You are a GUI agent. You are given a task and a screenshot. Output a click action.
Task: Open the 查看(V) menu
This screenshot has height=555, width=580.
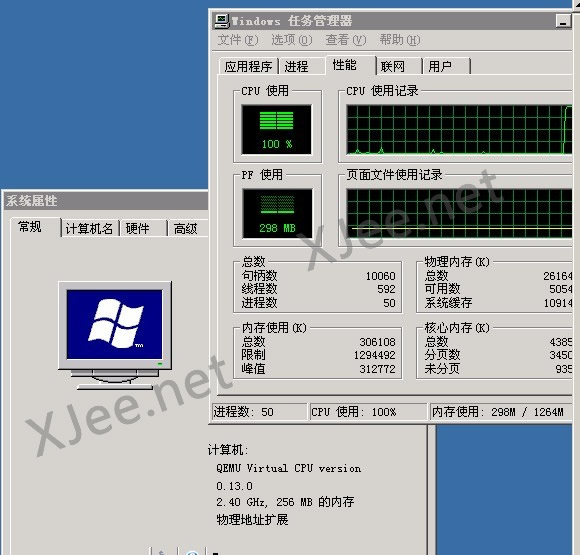click(x=345, y=40)
